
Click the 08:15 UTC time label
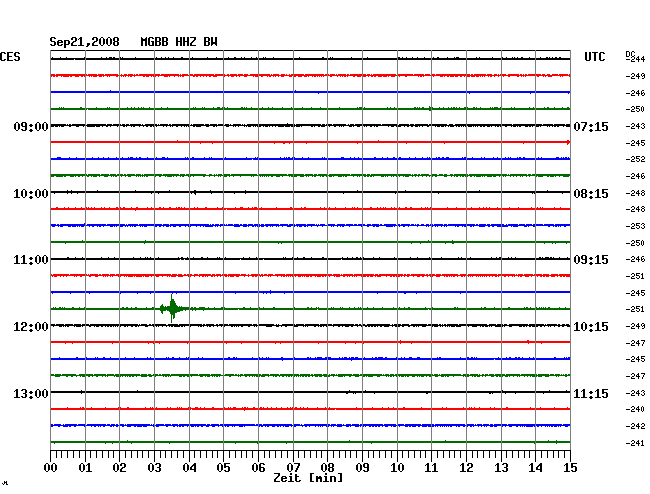[591, 194]
